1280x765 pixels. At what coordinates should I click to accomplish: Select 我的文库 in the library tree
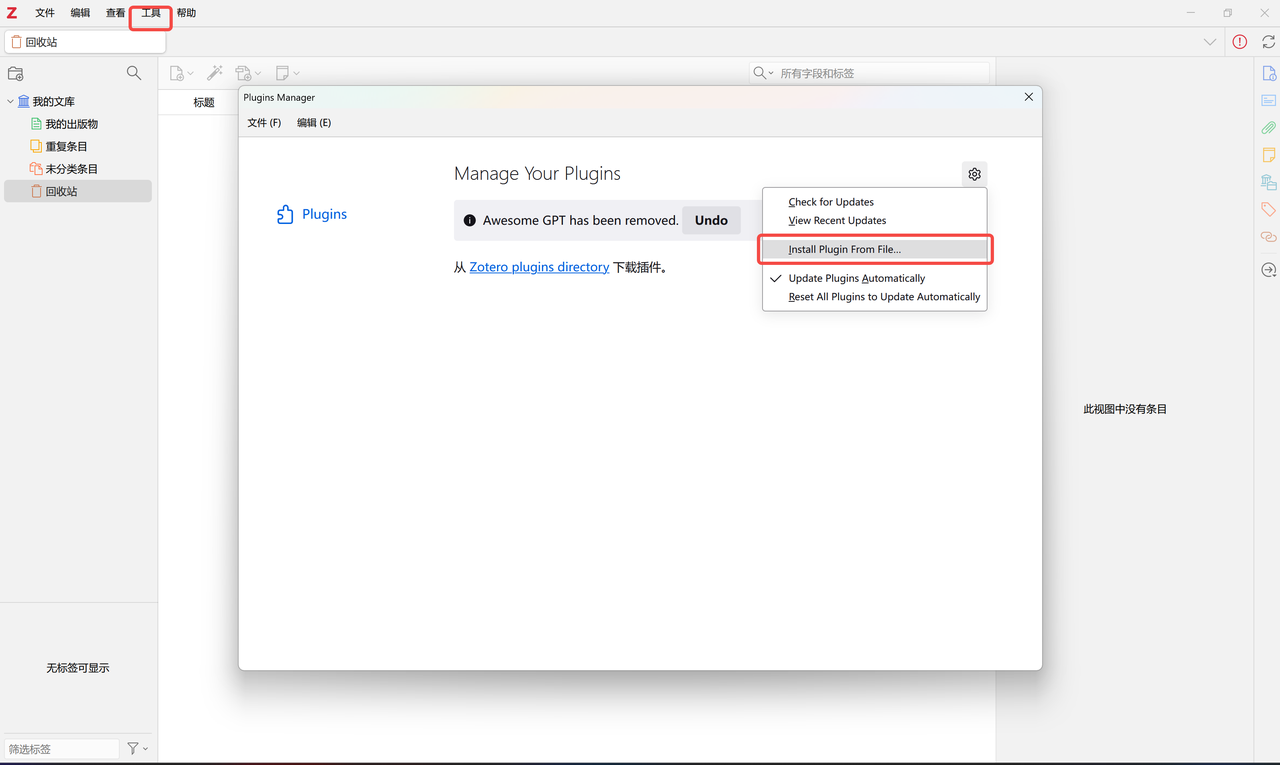coord(53,102)
